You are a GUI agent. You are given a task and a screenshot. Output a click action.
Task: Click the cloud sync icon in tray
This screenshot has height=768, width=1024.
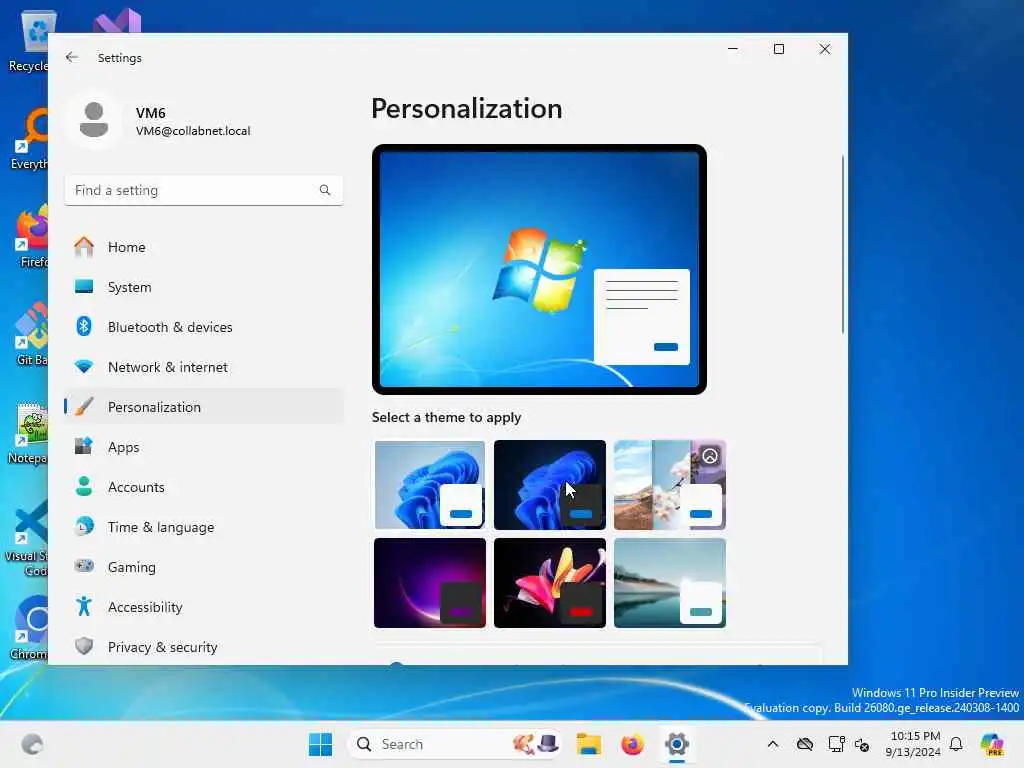click(805, 744)
